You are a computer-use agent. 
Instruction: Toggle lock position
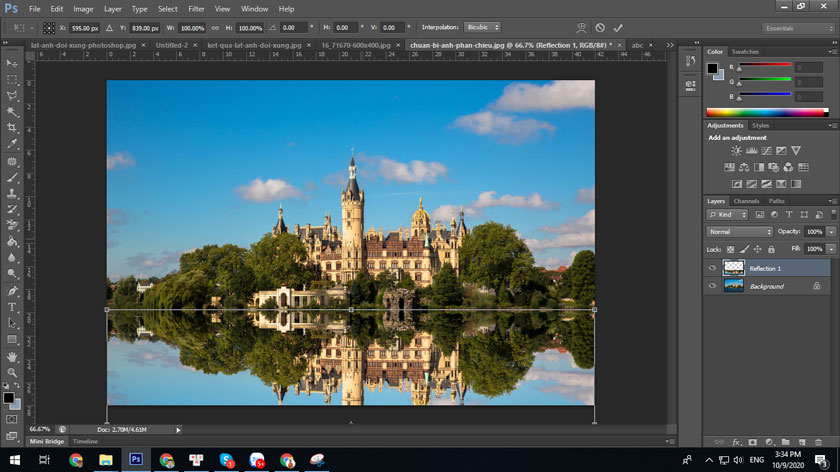(758, 249)
